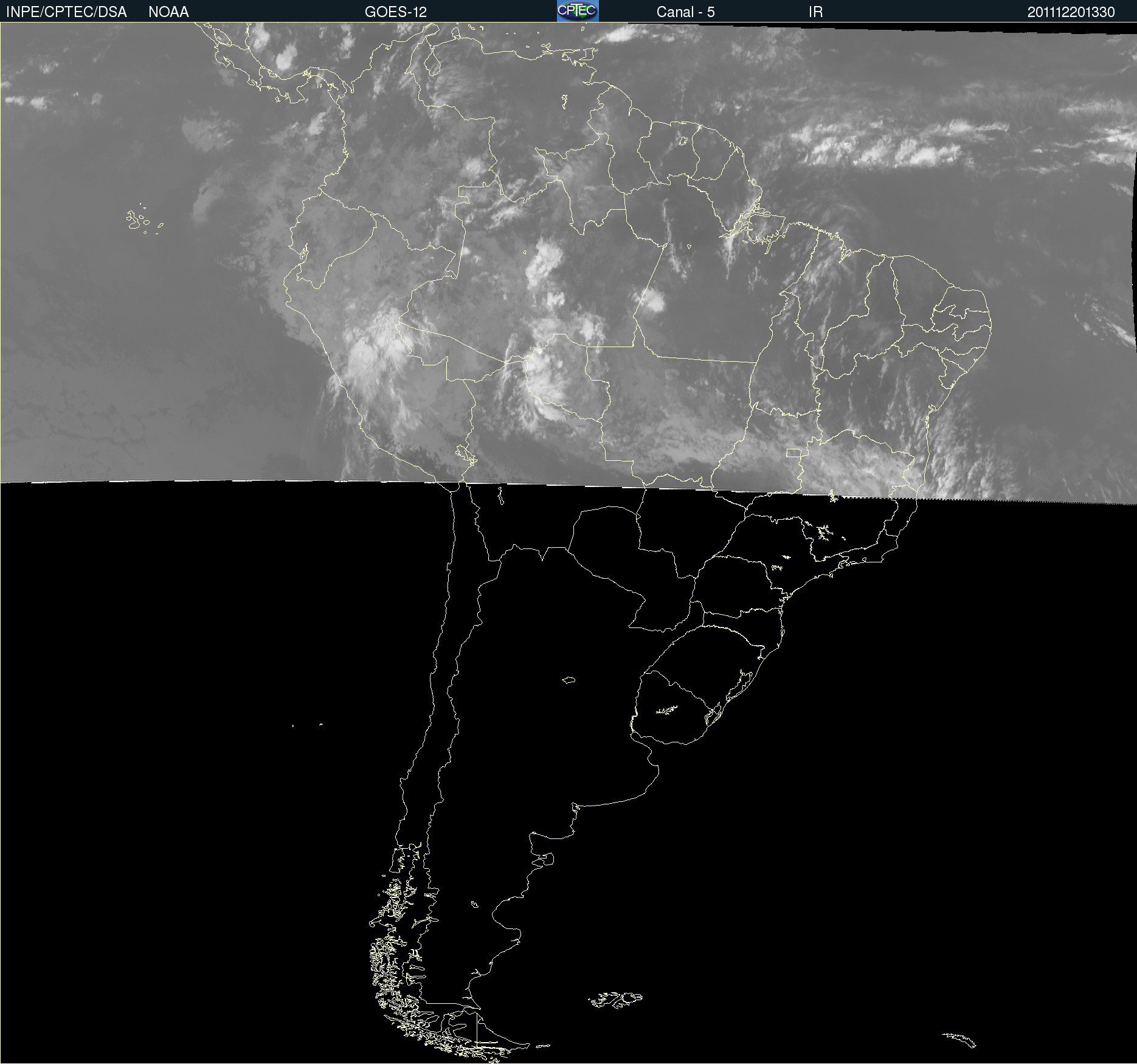Click the IR label in header
The image size is (1137, 1064).
(x=815, y=12)
